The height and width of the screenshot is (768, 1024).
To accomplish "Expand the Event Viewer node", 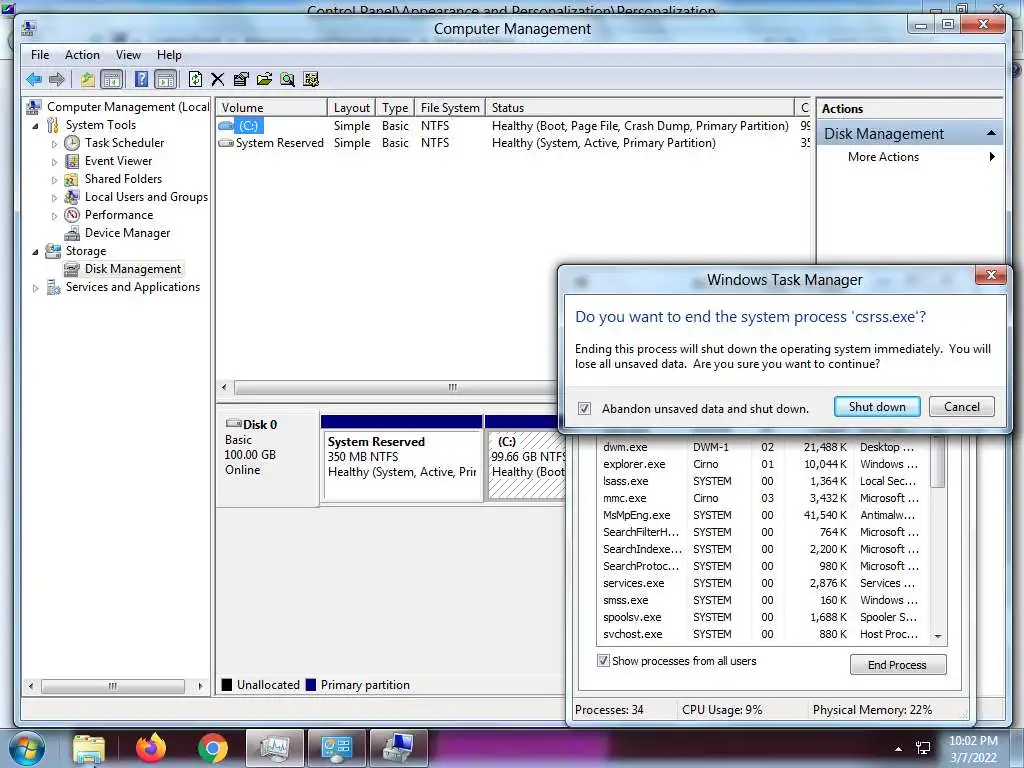I will (54, 162).
